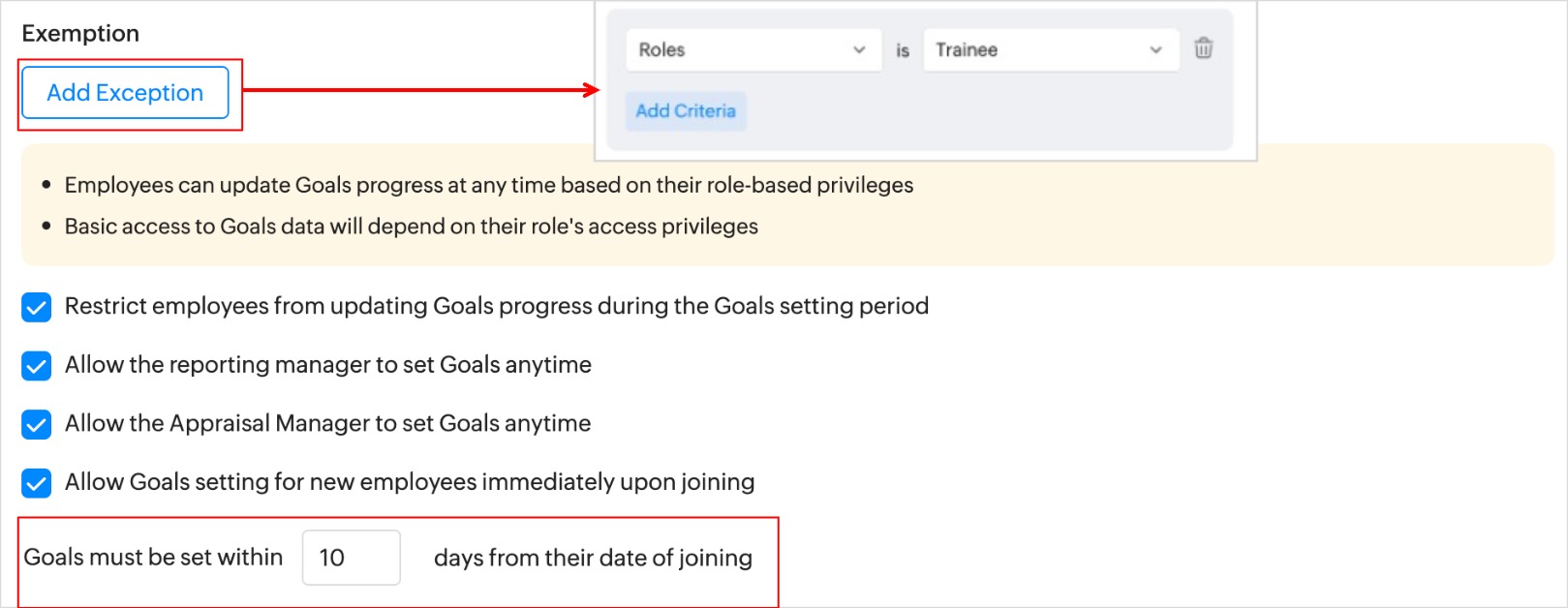Click the 'Goals must be set within' label
This screenshot has height=608, width=1568.
153,558
